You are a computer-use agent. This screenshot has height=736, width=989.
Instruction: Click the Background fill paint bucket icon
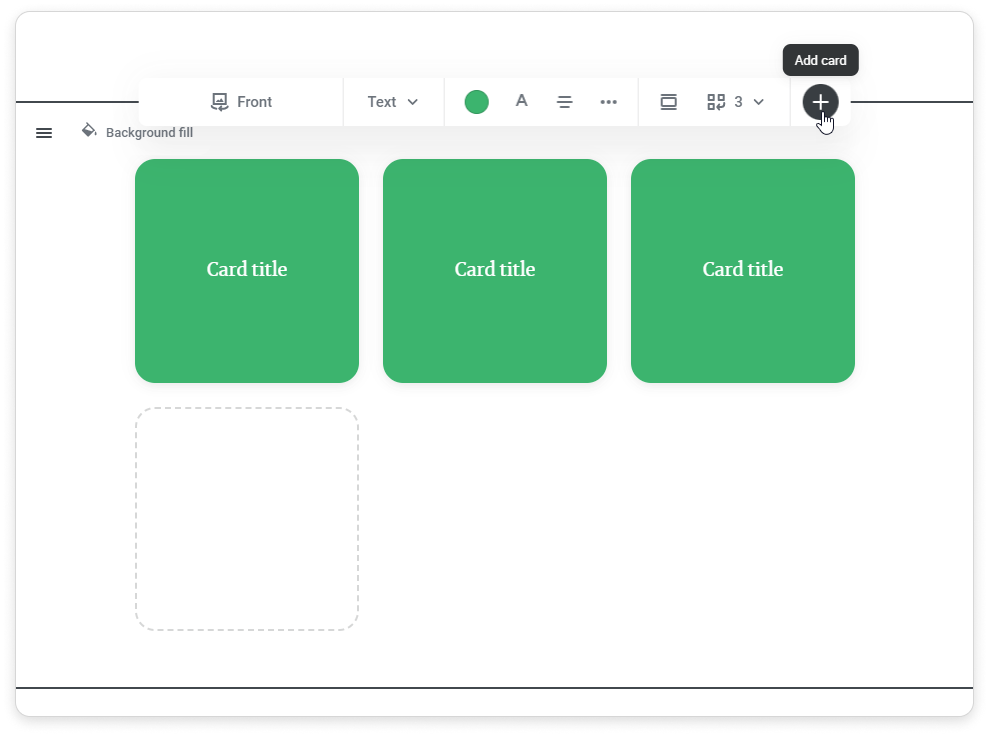click(x=89, y=131)
